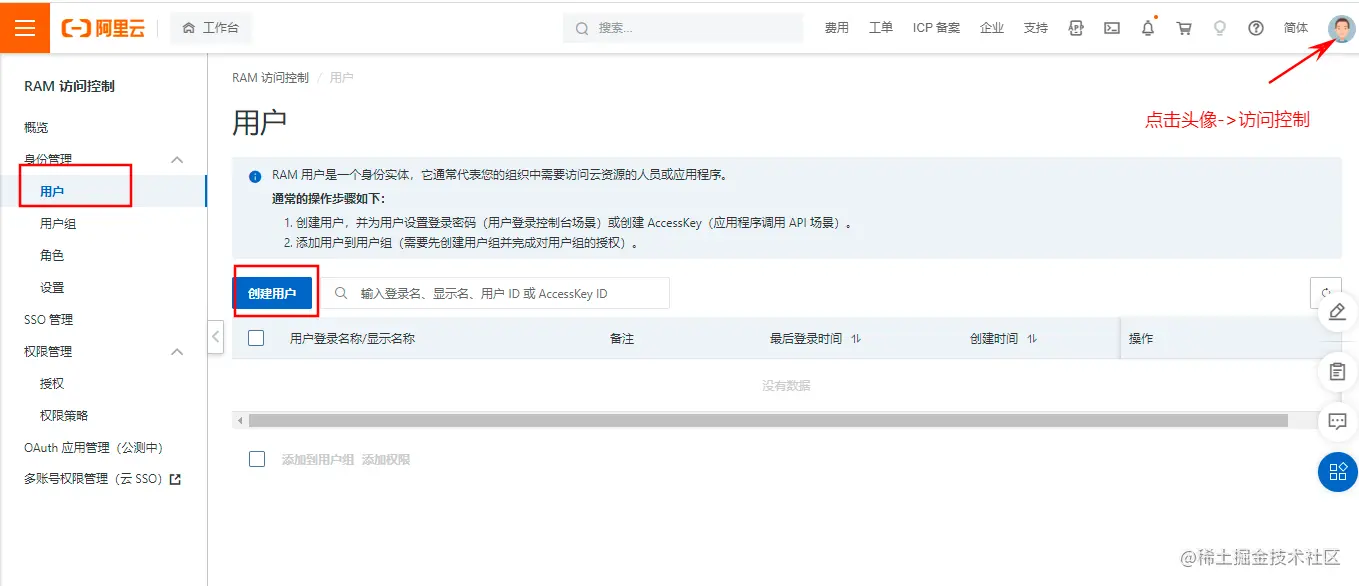
Task: Click the user avatar in top right
Action: coord(1341,28)
